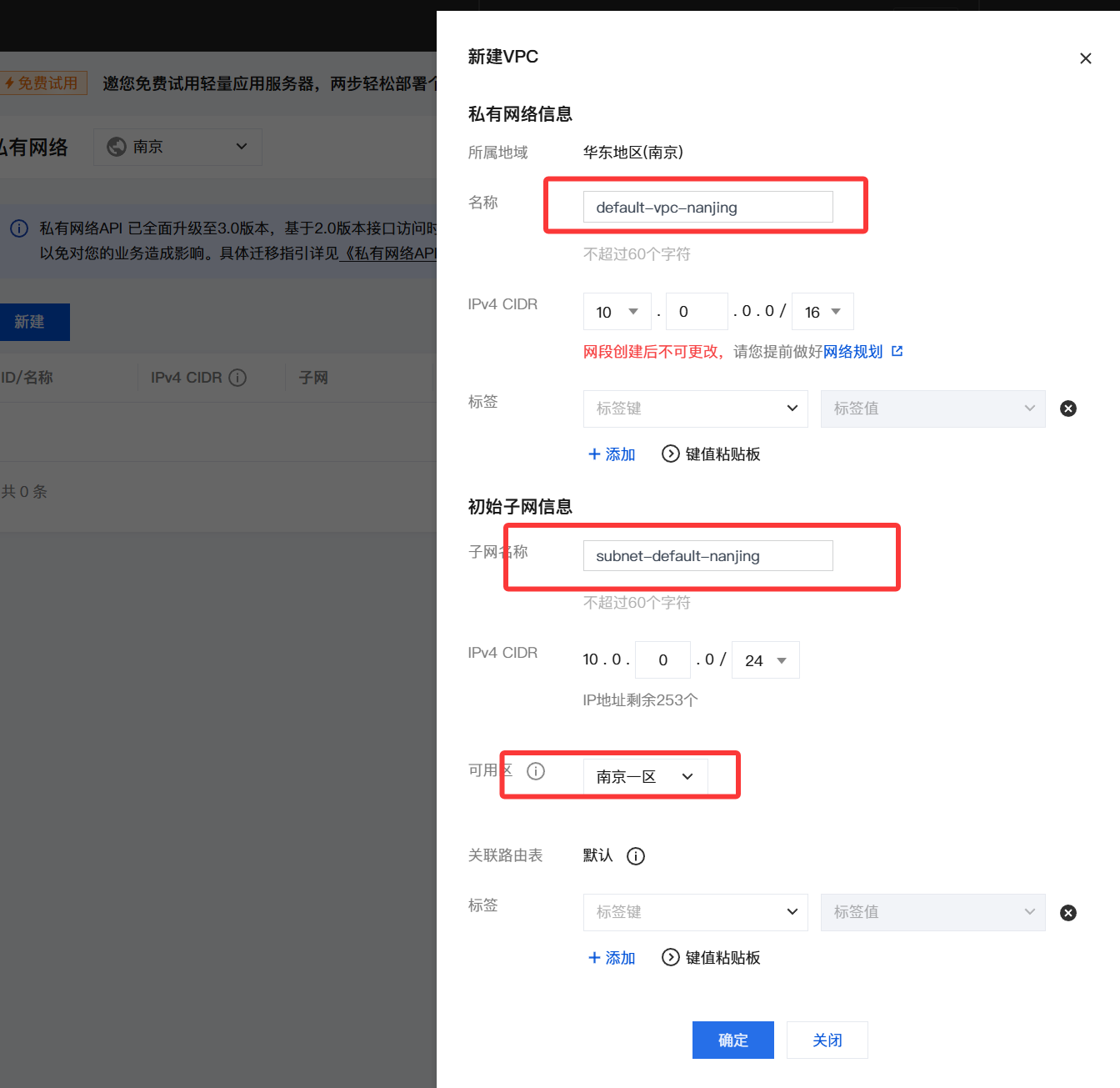1120x1088 pixels.
Task: Remove the subnet tag row with delete icon
Action: 1067,913
